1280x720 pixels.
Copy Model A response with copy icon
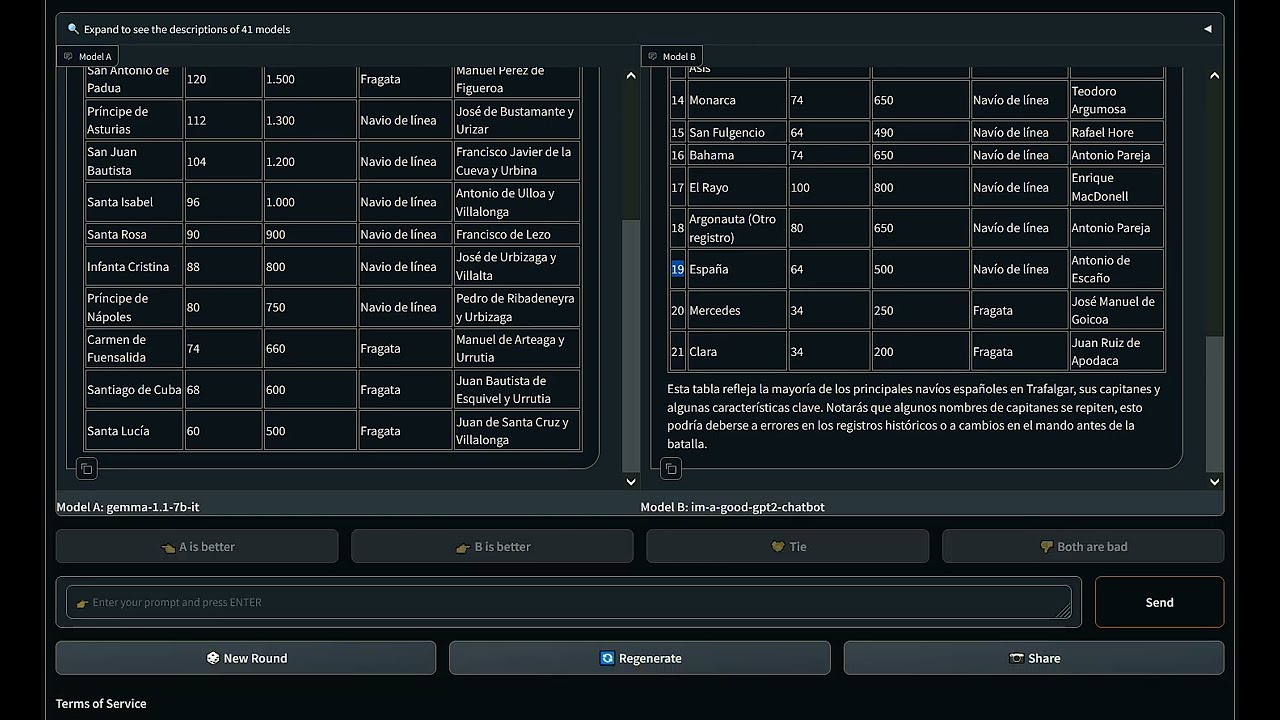pyautogui.click(x=86, y=468)
